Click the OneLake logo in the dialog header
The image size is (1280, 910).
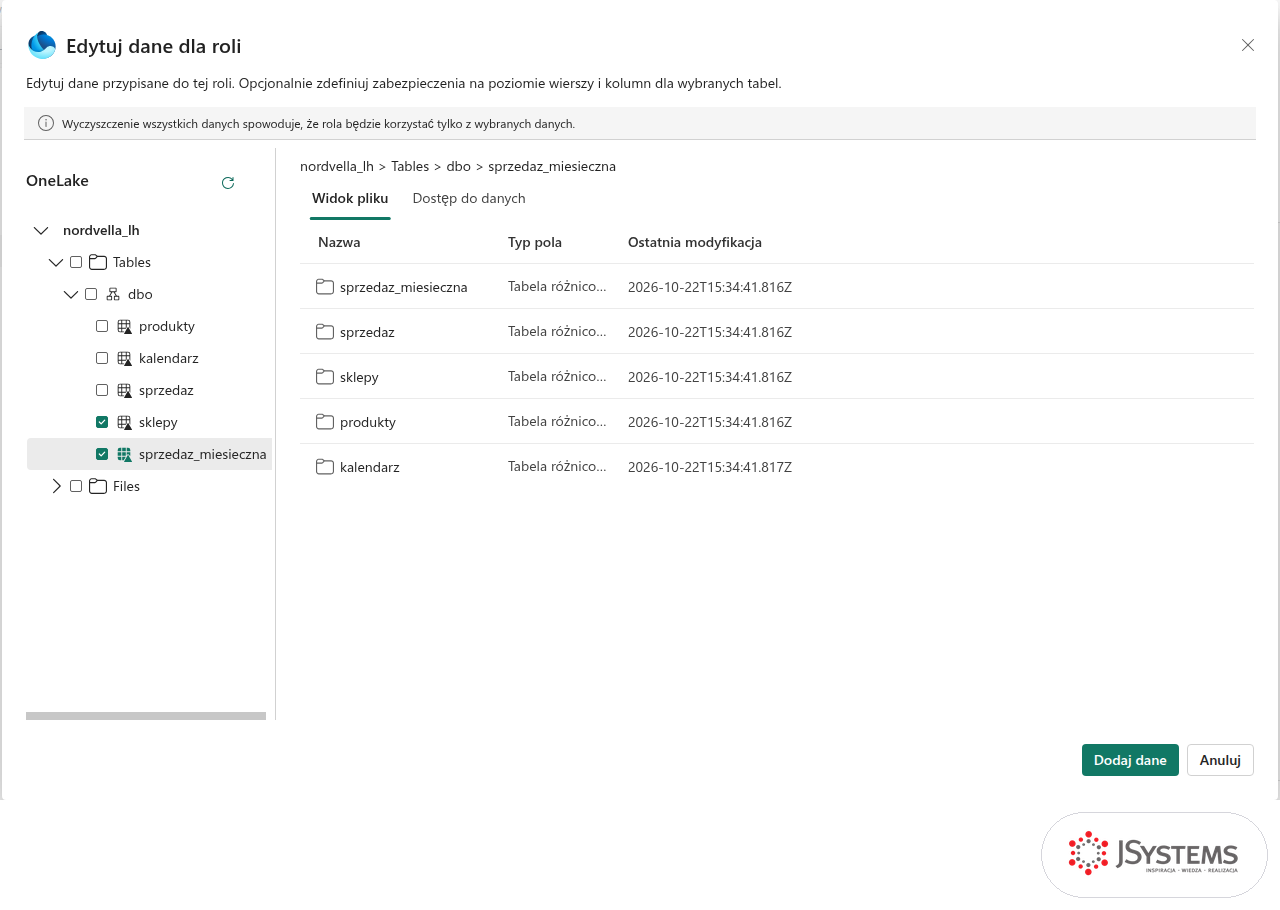click(42, 45)
